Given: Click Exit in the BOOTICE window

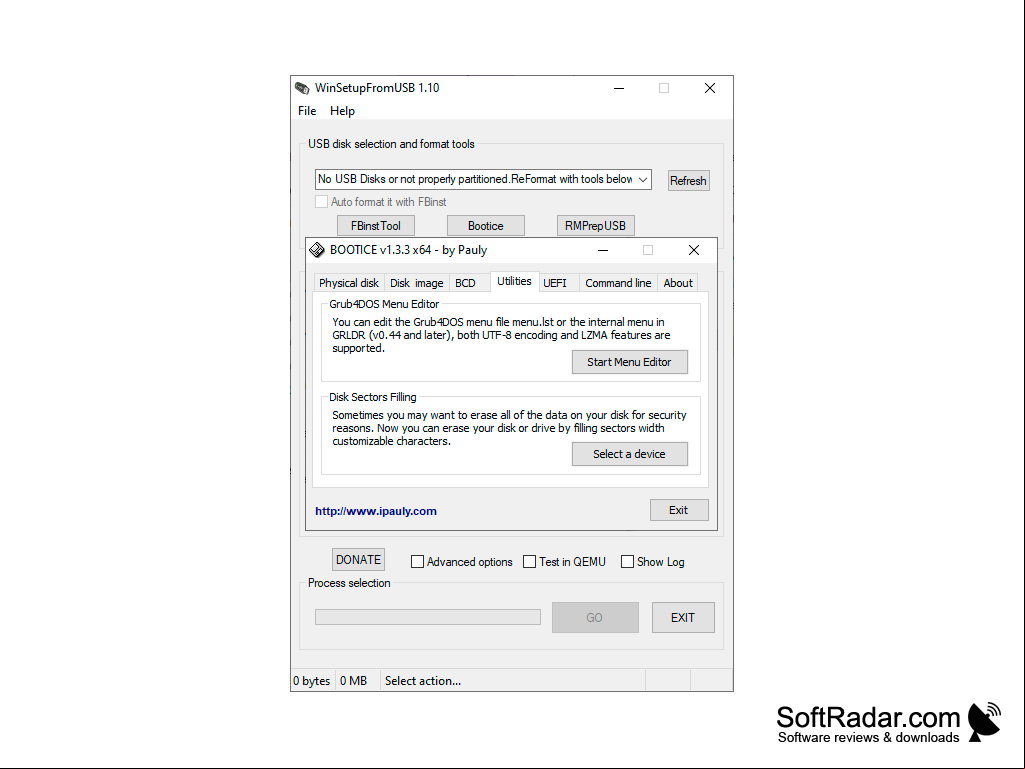Looking at the screenshot, I should coord(679,510).
